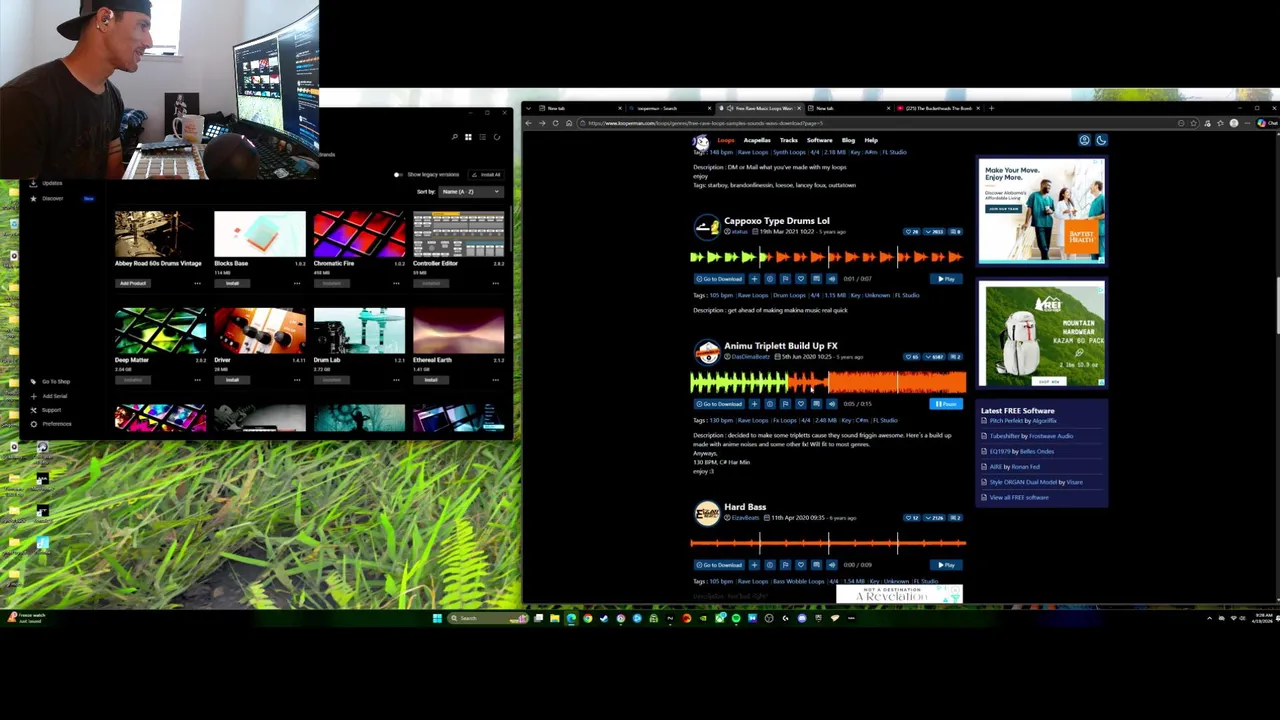Click browser back arrow
The image size is (1280, 720).
528,123
